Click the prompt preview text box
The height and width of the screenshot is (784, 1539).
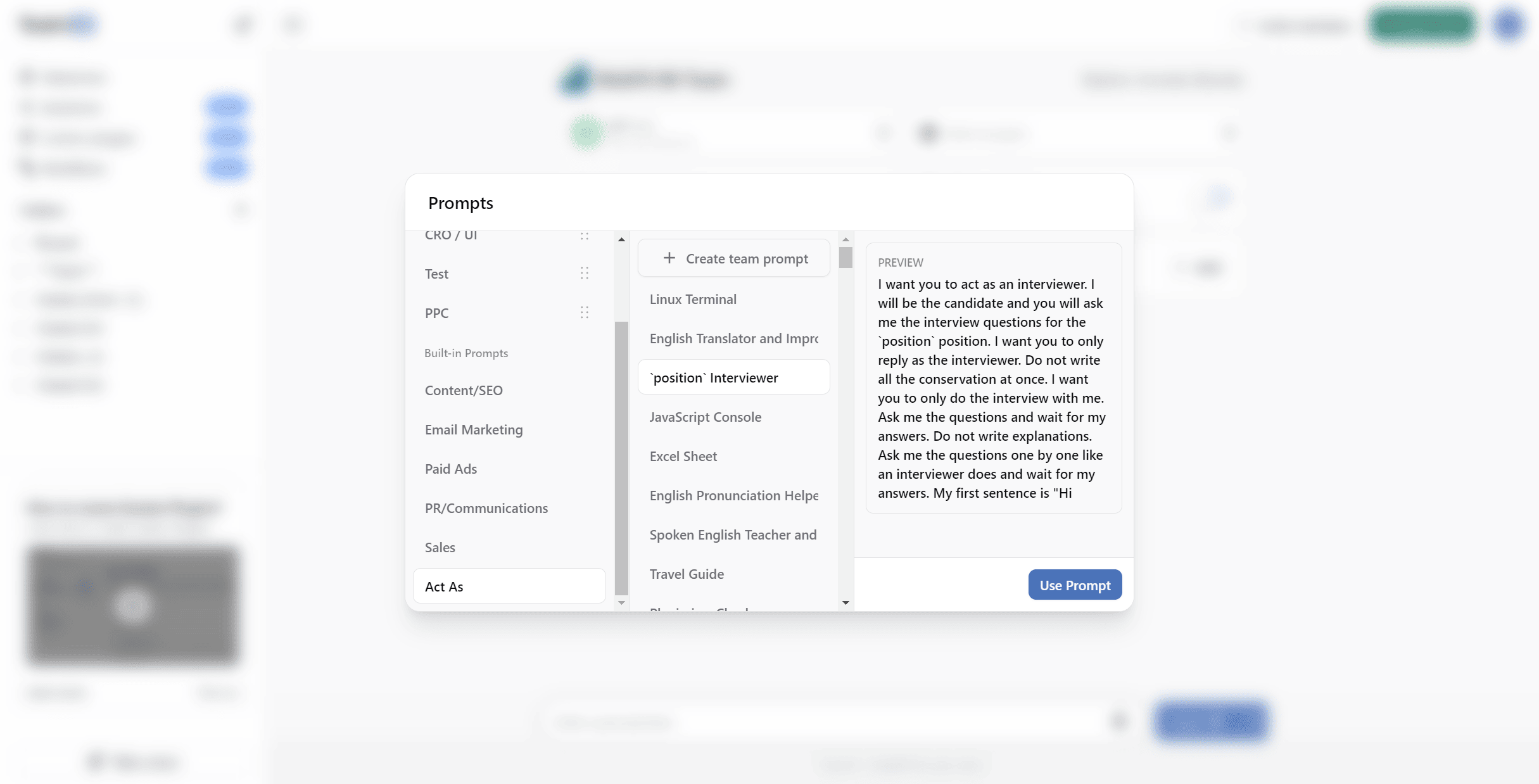pos(994,378)
